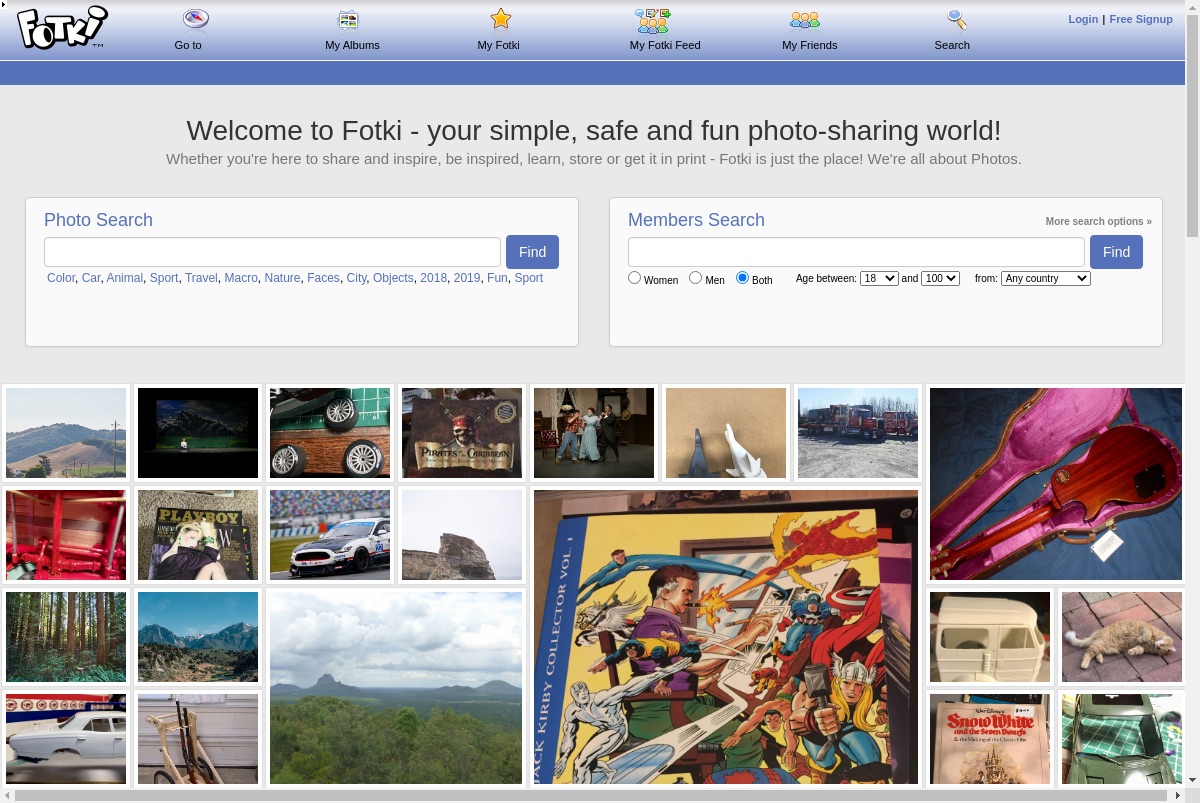Click the My Fotki star icon
1200x803 pixels.
tap(501, 19)
